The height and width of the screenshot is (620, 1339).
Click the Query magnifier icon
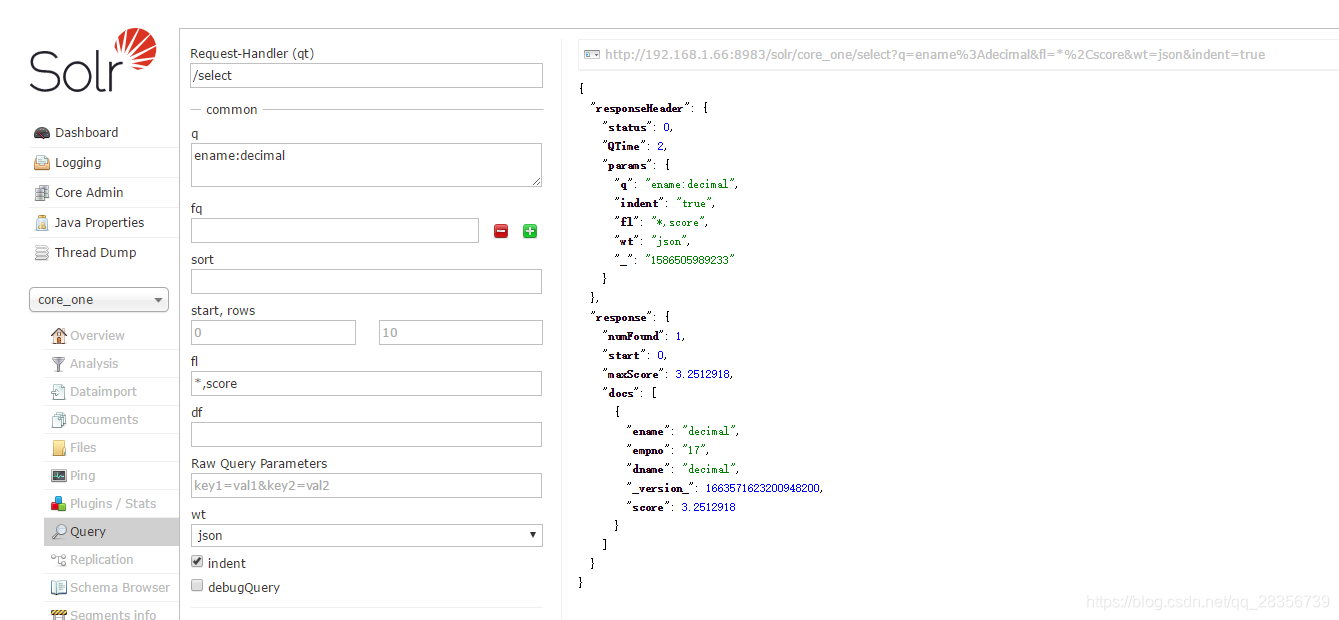tap(59, 531)
